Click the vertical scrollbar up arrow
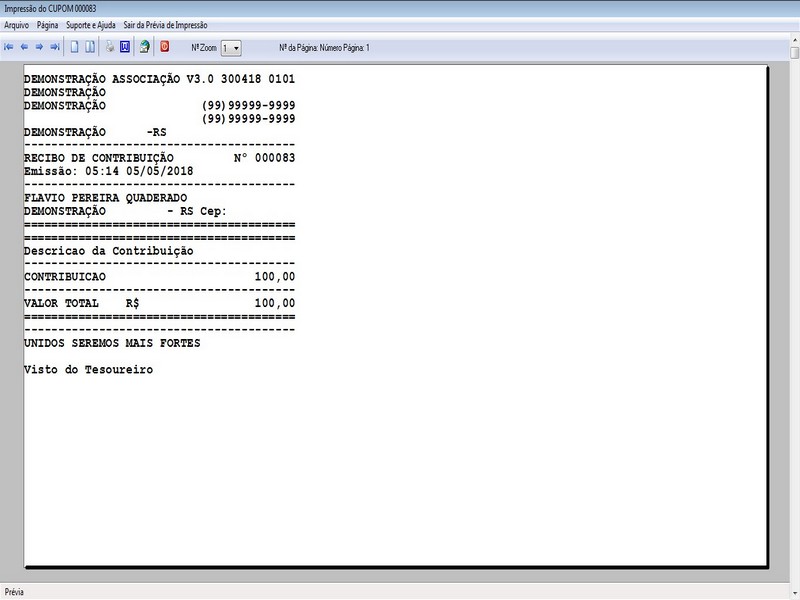The width and height of the screenshot is (800, 600). (795, 39)
